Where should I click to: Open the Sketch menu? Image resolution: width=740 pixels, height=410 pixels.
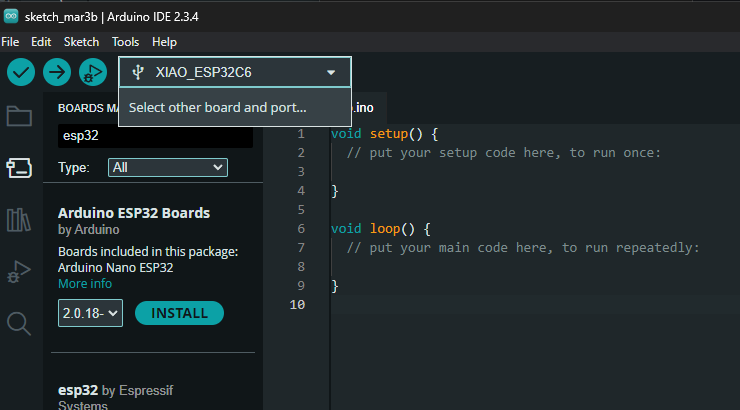point(81,42)
